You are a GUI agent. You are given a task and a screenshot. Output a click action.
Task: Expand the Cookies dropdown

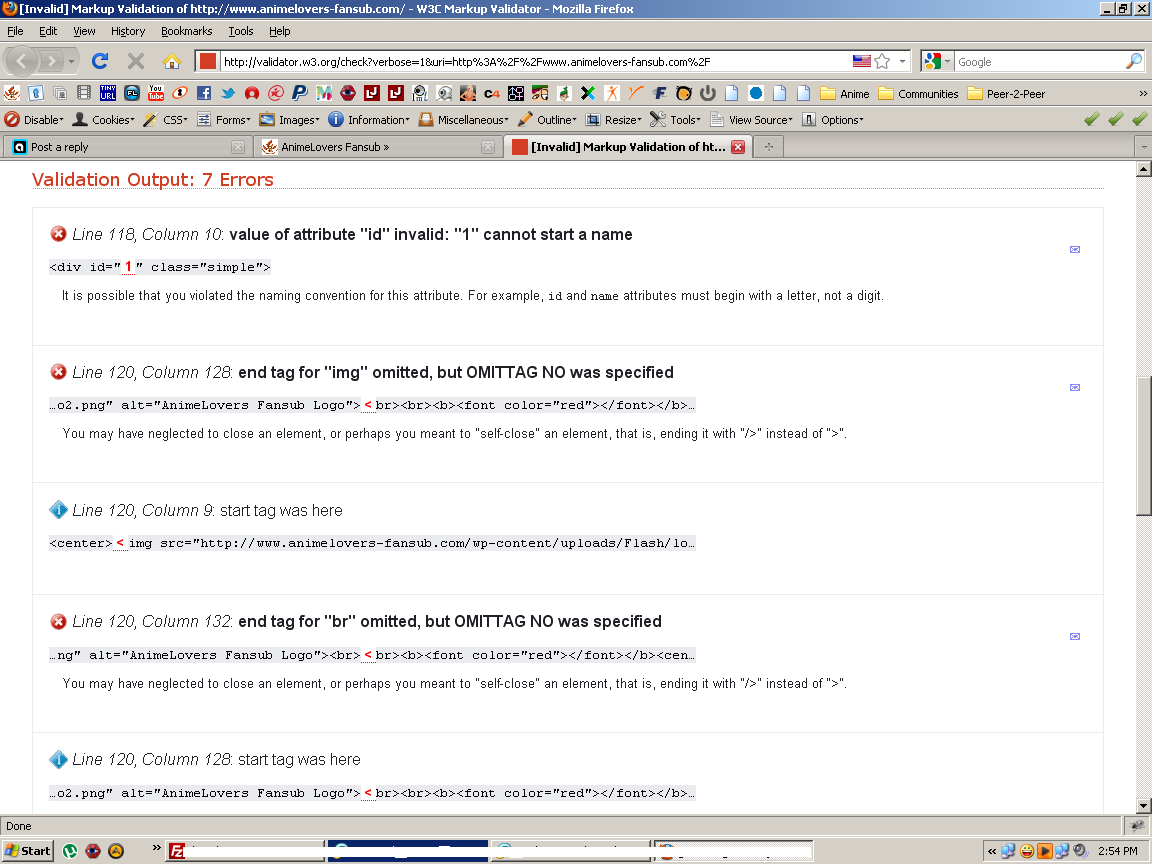click(x=104, y=120)
